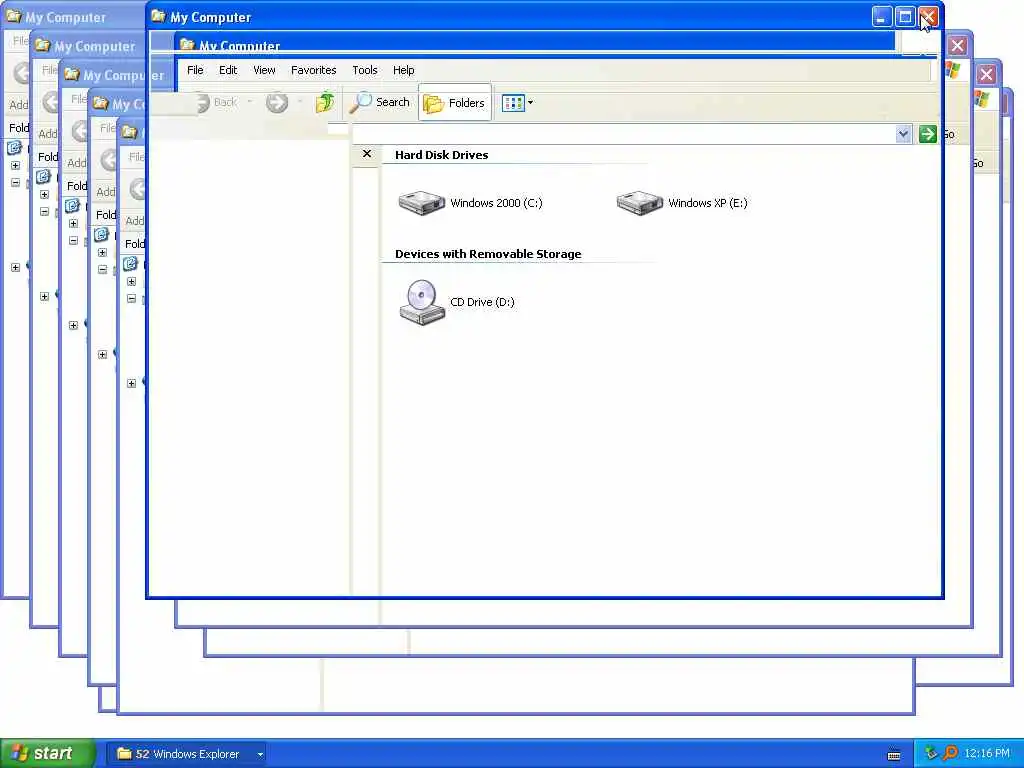Click the Safely Remove Hardware tray icon
The height and width of the screenshot is (768, 1024).
click(x=931, y=754)
